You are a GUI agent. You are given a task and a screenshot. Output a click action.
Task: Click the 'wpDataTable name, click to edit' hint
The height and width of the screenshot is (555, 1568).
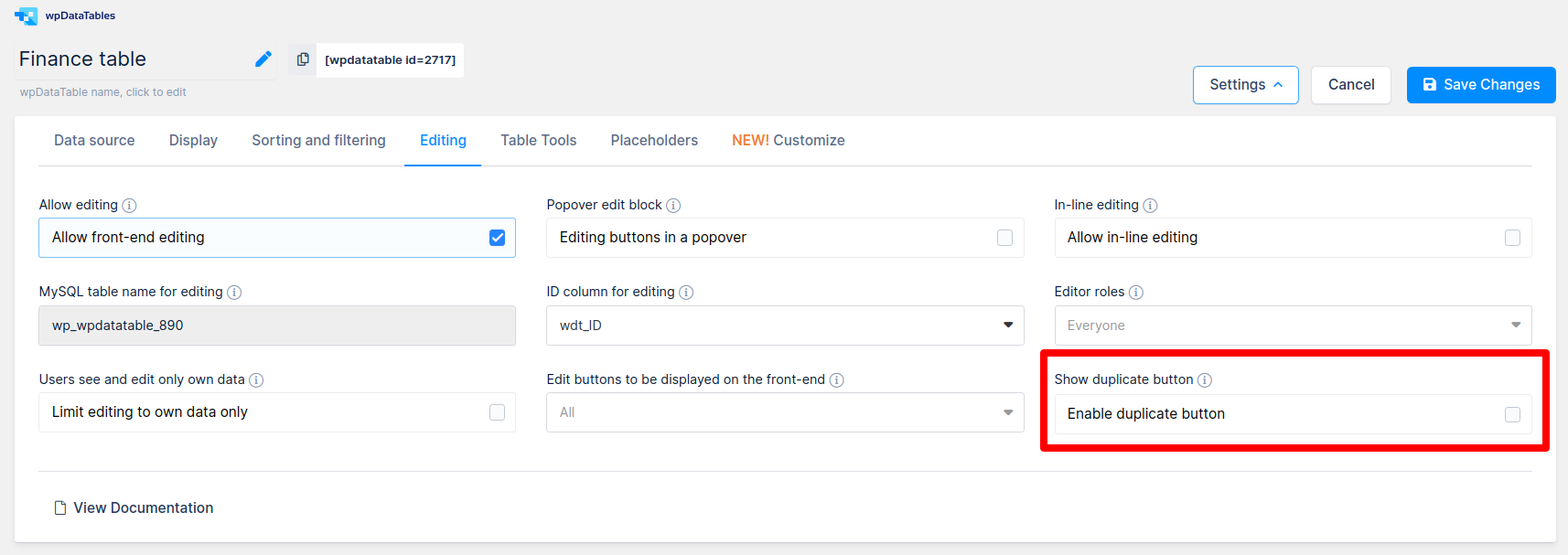(102, 92)
